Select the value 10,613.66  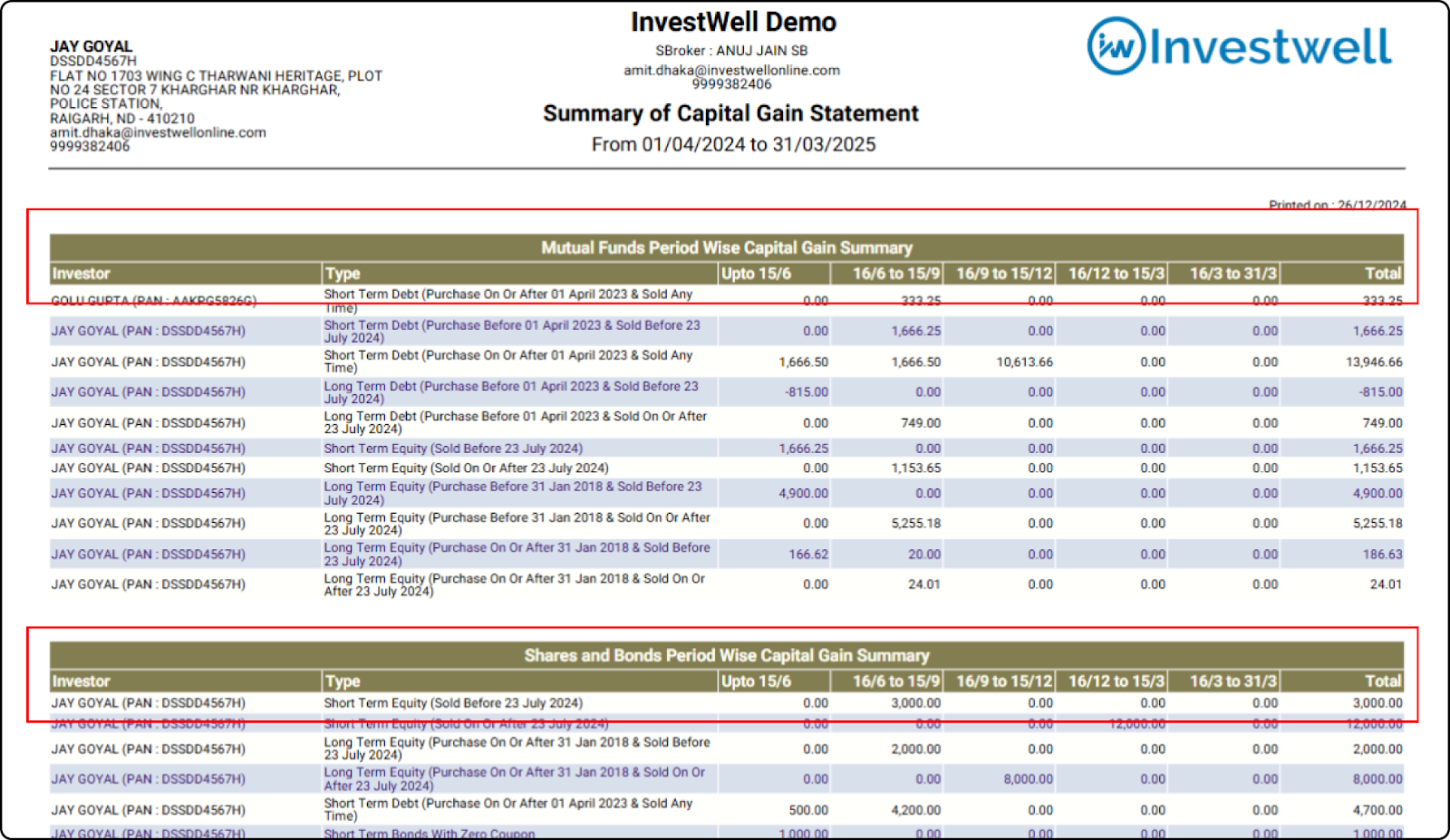(1024, 362)
